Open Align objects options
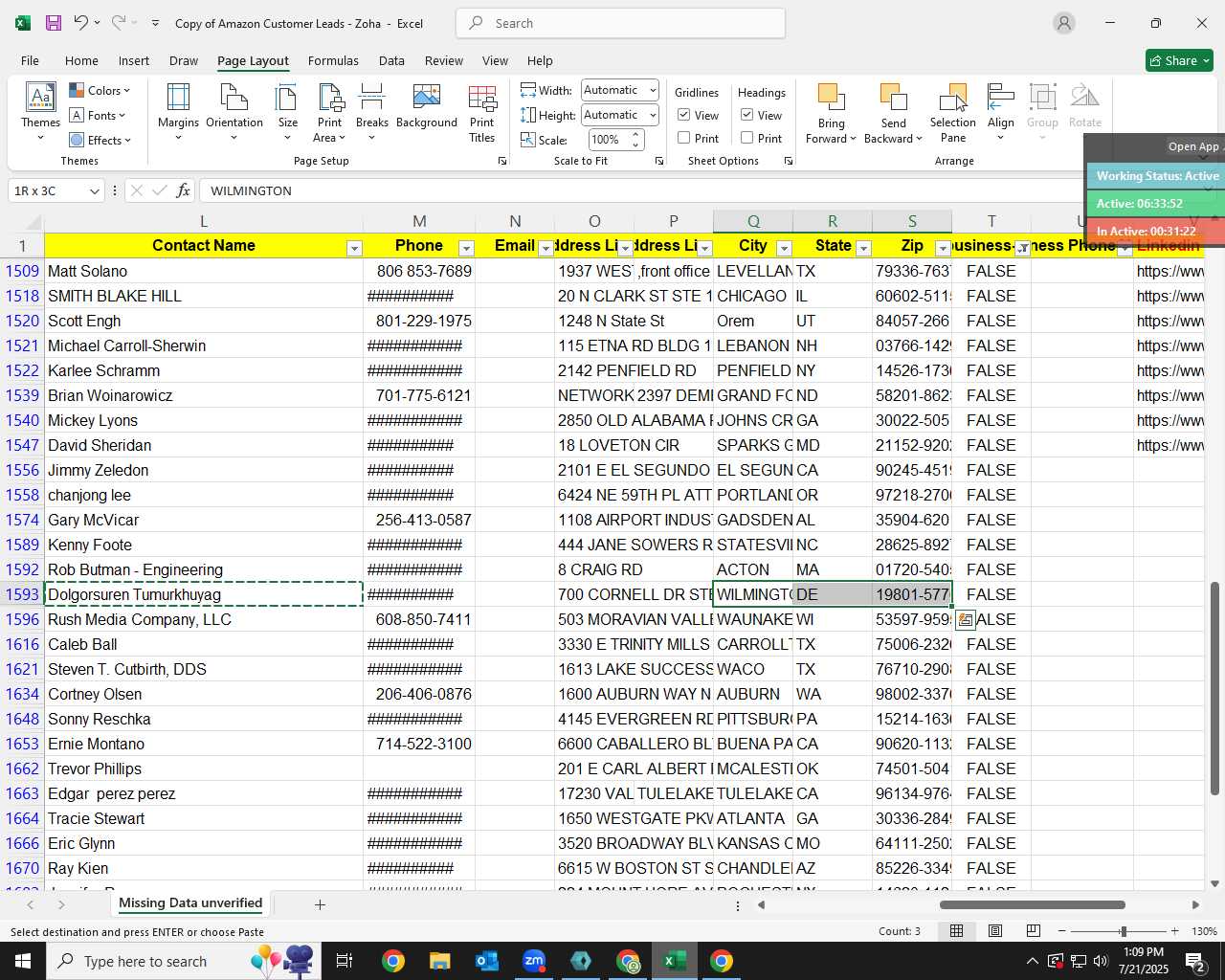This screenshot has height=980, width=1225. pyautogui.click(x=1001, y=113)
